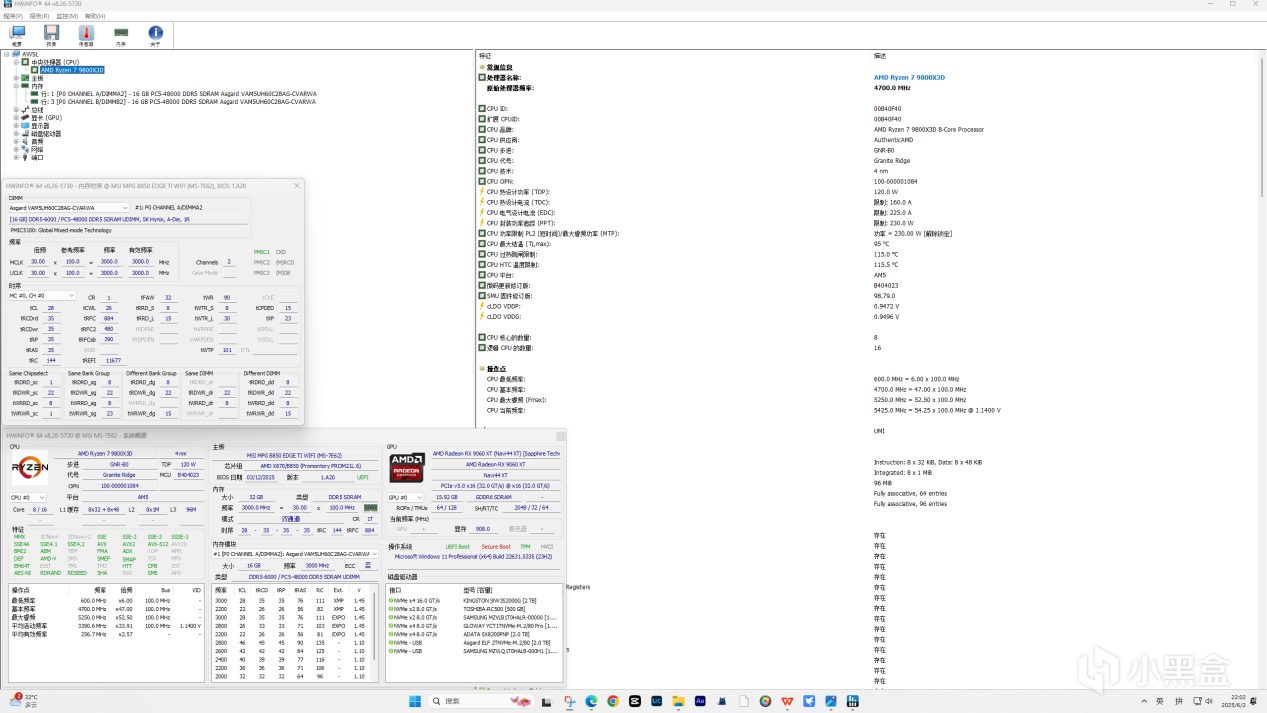The image size is (1267, 713).
Task: Click the taskbar search box
Action: click(x=484, y=701)
